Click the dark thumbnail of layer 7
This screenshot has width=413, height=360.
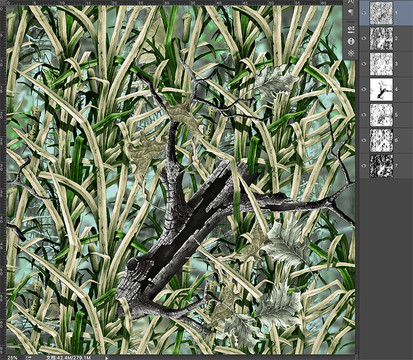[381, 166]
